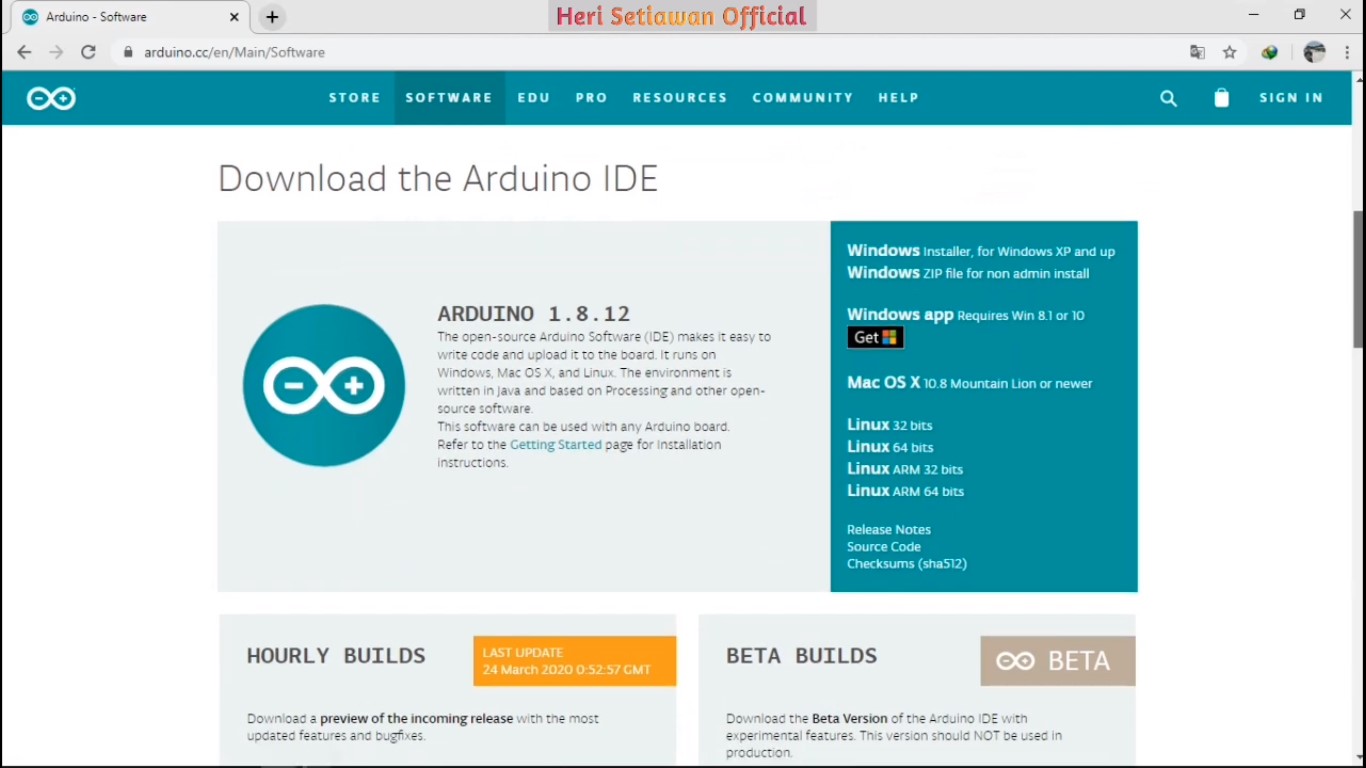The width and height of the screenshot is (1366, 768).
Task: Click the BETA badge in Beta Builds
Action: pos(1057,661)
